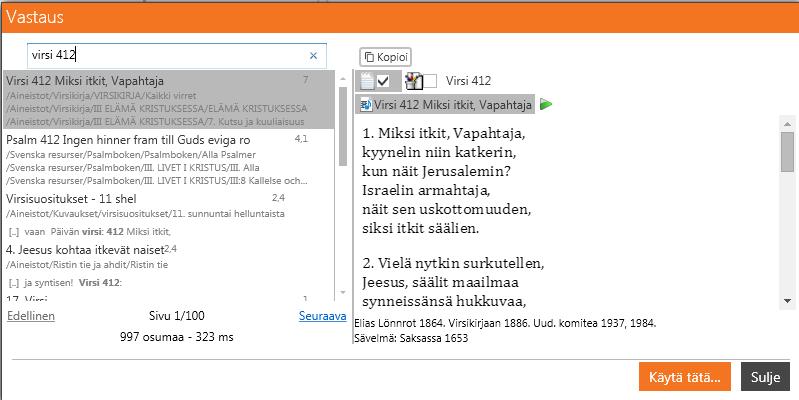Click the document icon before Virsi 412 title

click(366, 105)
